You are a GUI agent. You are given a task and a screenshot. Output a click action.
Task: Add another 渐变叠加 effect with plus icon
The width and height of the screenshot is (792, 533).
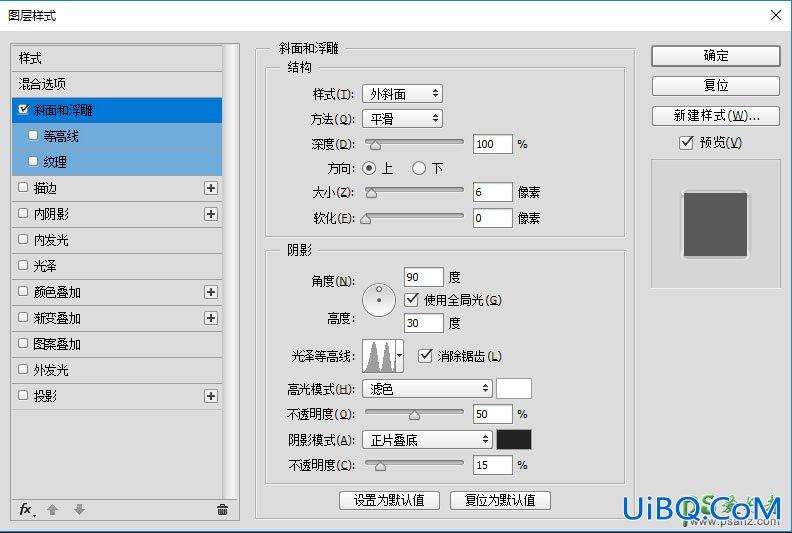[211, 318]
